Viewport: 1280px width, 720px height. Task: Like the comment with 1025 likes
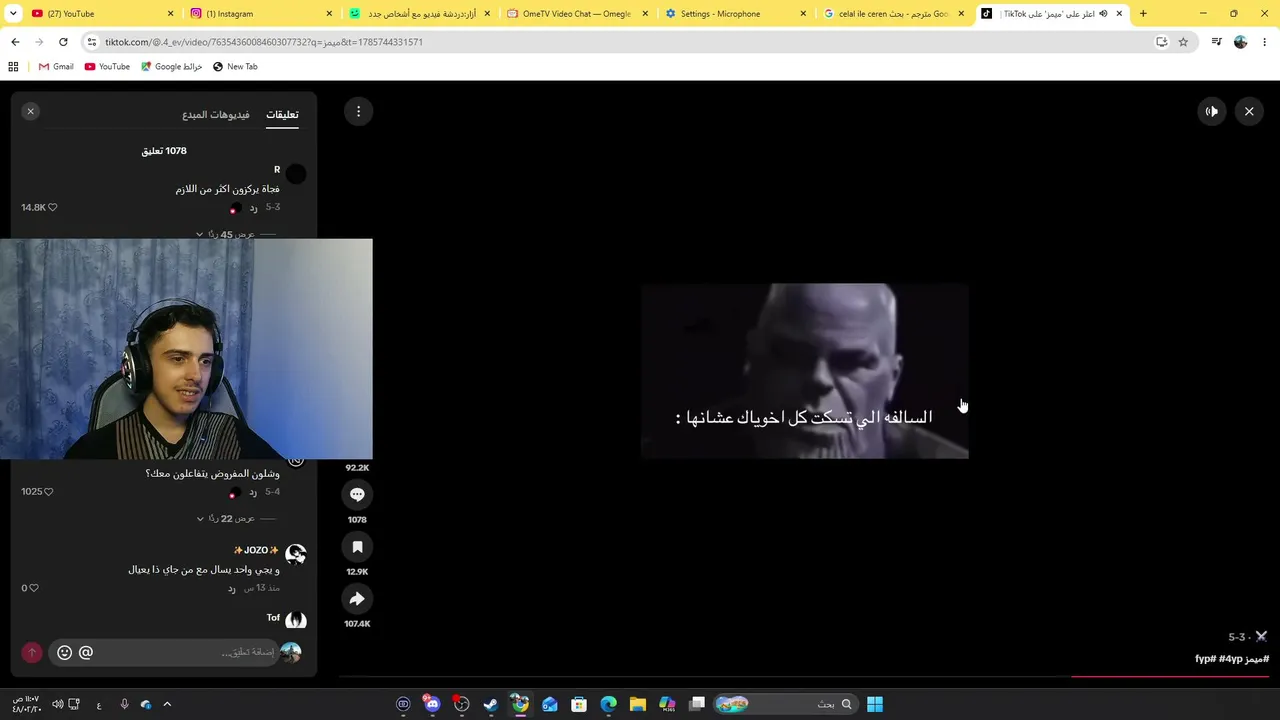click(x=48, y=491)
